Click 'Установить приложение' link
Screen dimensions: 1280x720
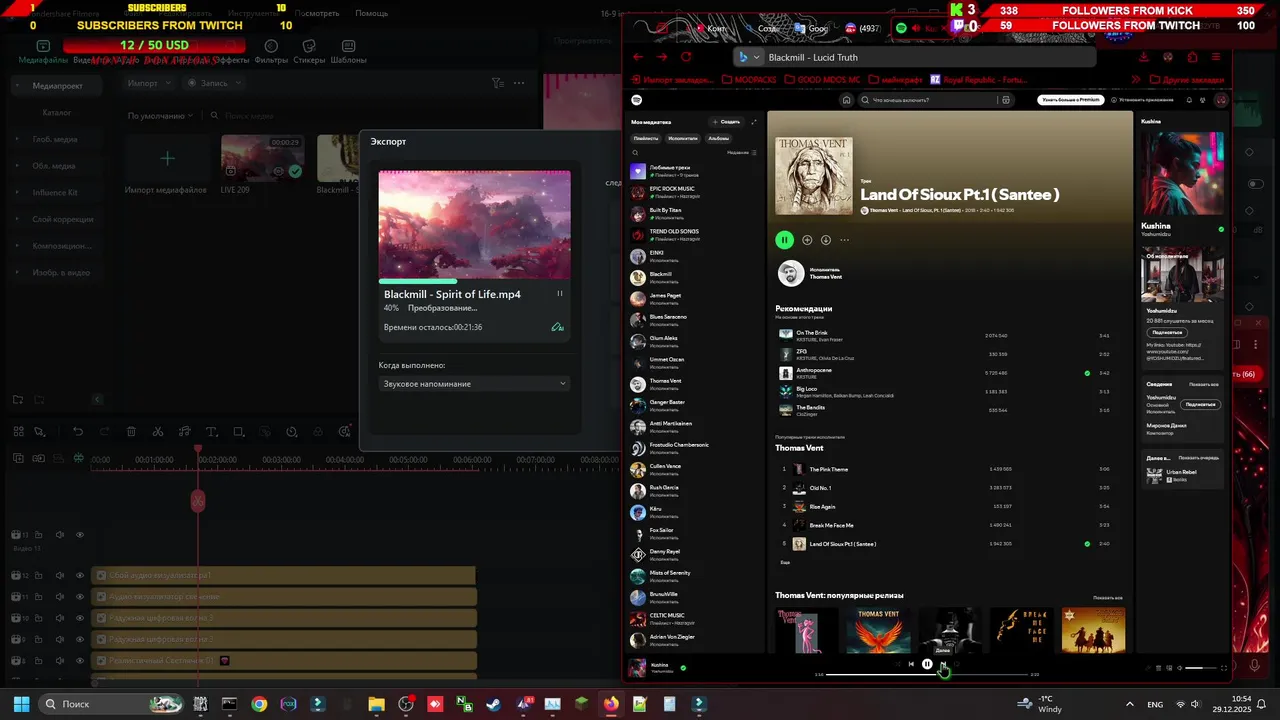click(x=1142, y=100)
